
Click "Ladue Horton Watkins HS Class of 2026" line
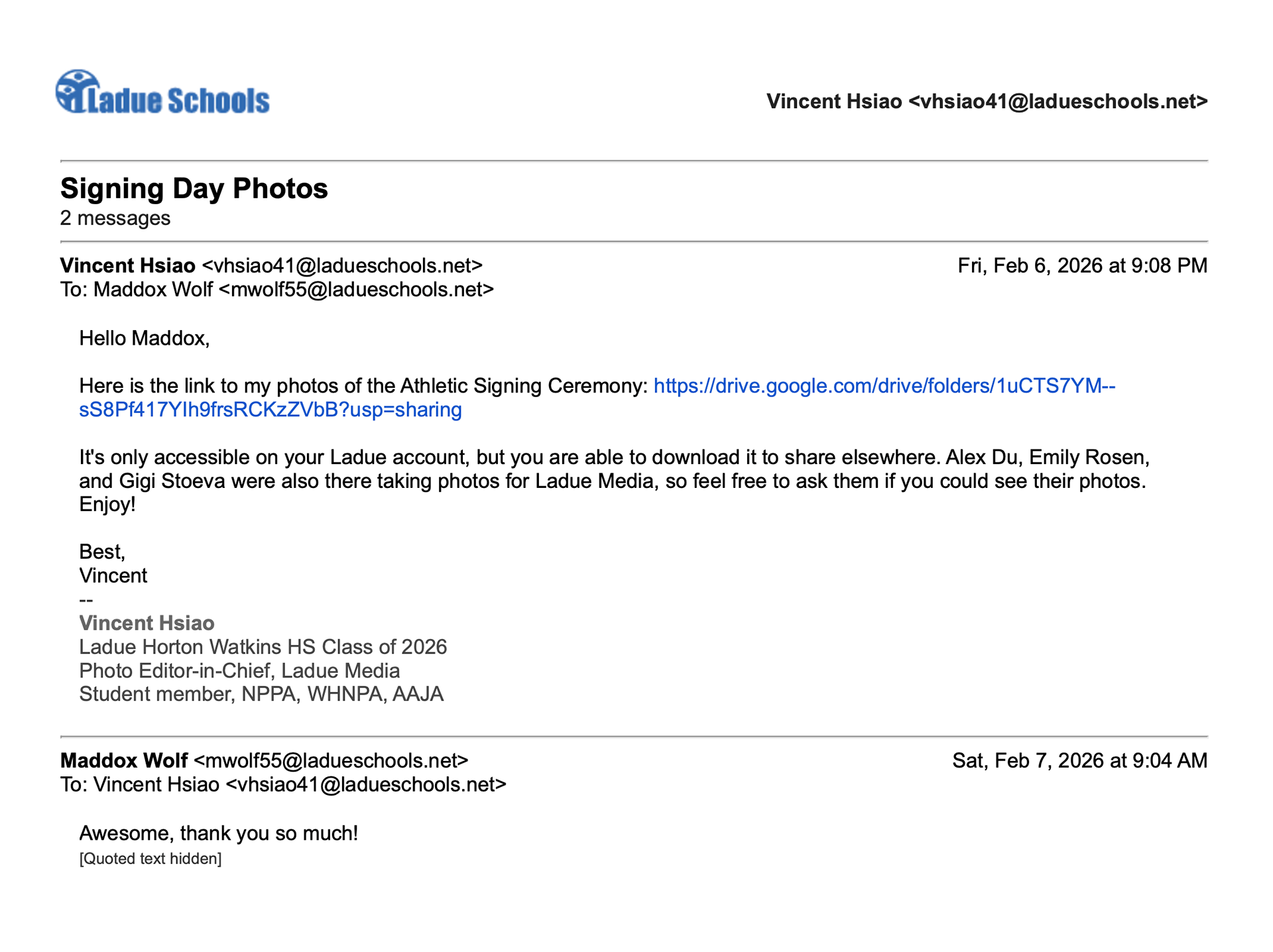point(263,647)
